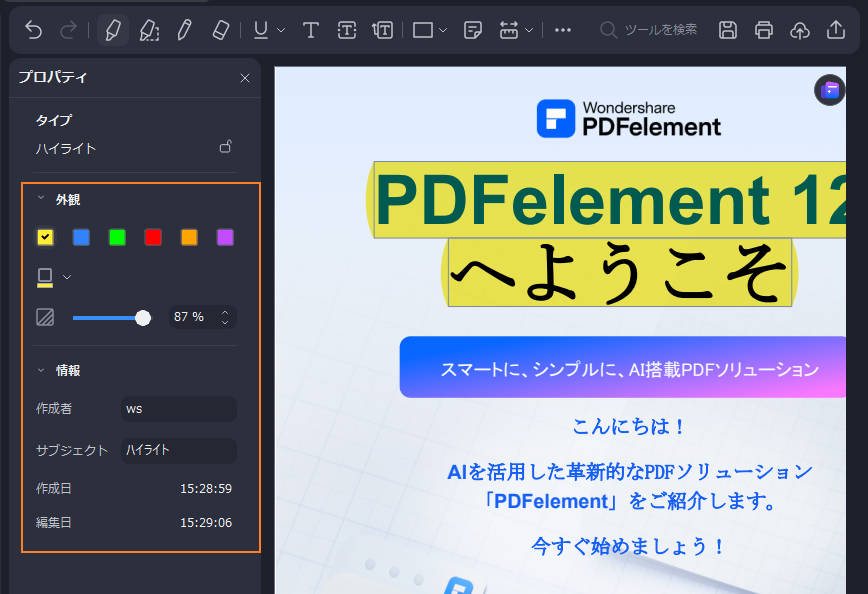Viewport: 868px width, 594px height.
Task: Click the 作成者 author input field
Action: click(x=178, y=409)
